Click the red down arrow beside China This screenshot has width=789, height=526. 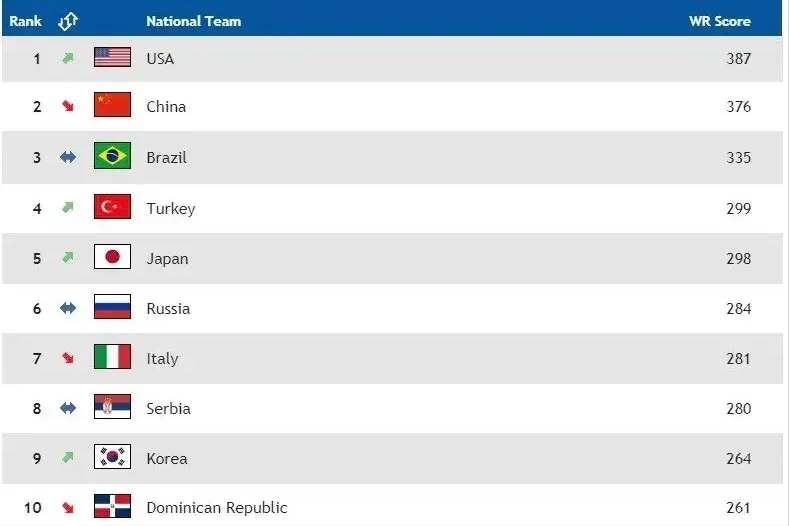point(68,106)
